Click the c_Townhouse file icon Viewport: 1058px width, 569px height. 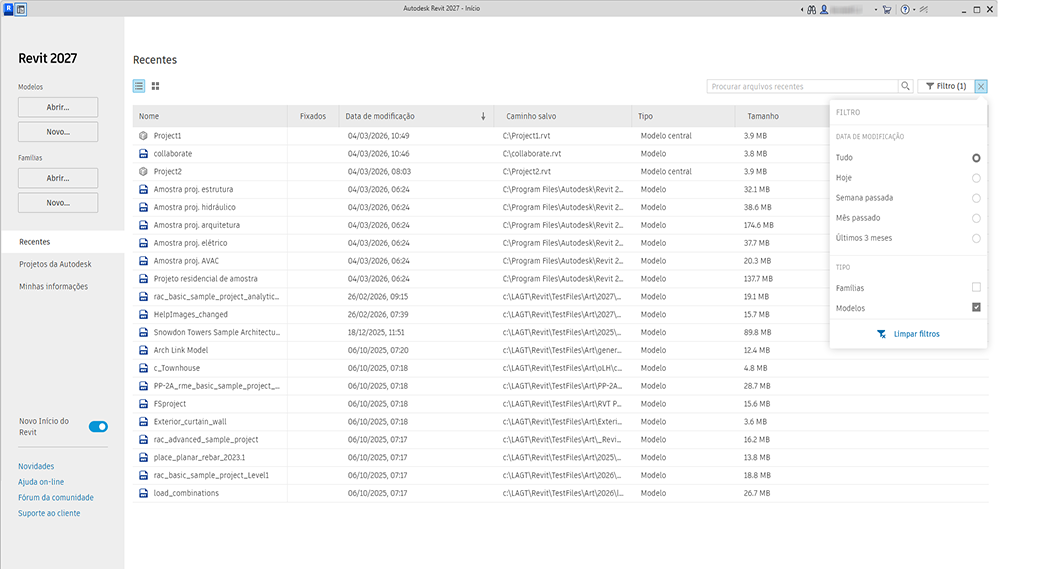(143, 368)
